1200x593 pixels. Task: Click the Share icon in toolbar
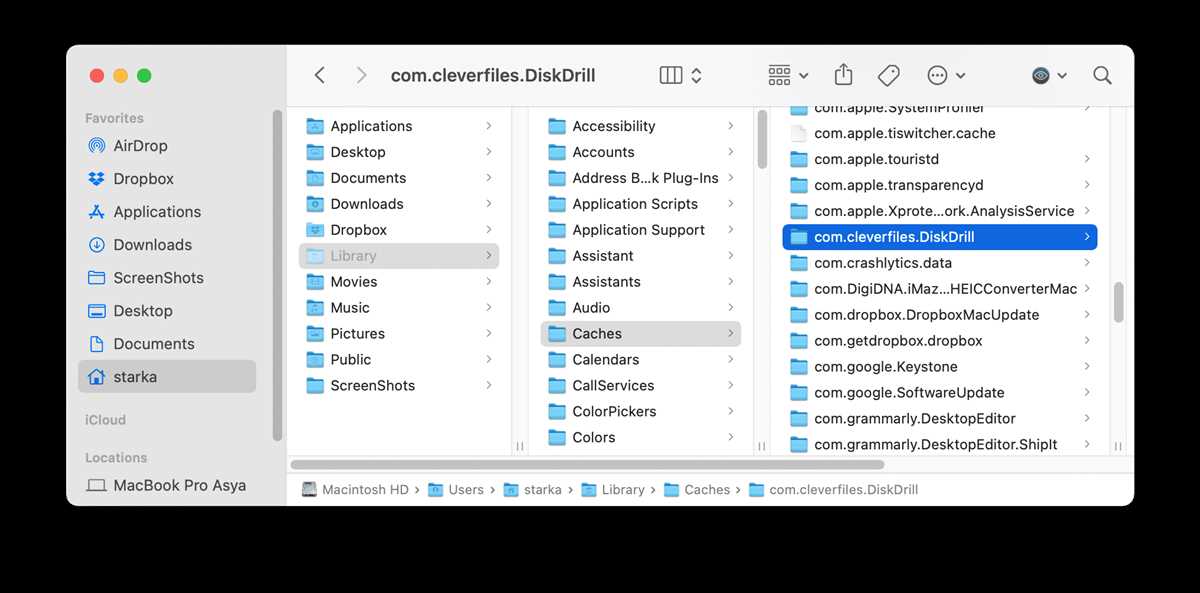[843, 75]
